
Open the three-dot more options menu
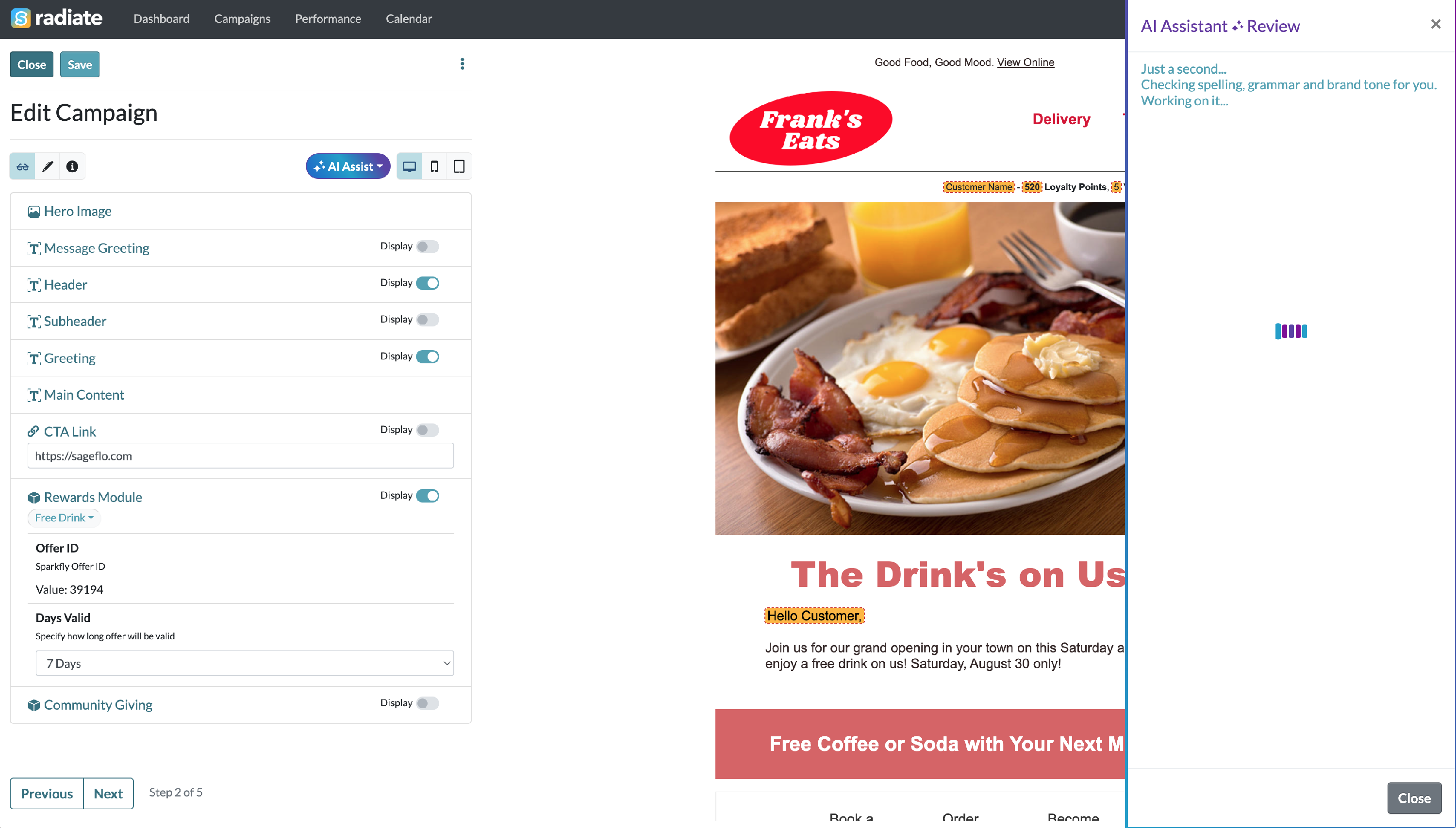click(x=462, y=64)
